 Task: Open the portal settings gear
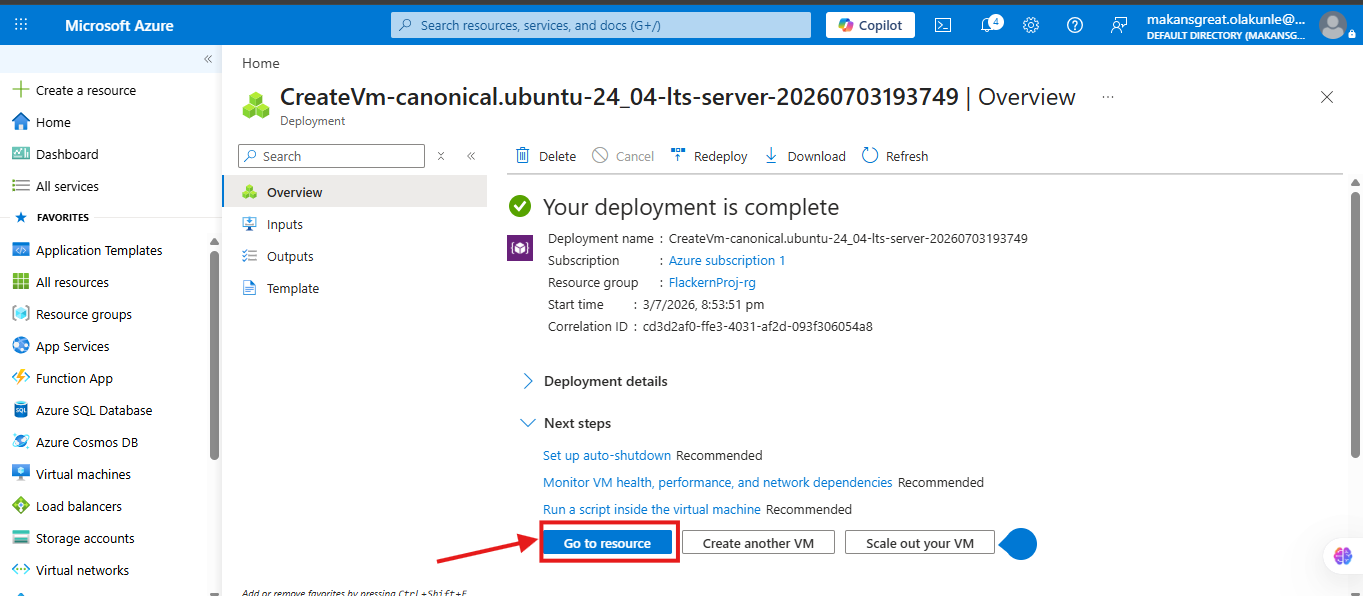(1031, 25)
